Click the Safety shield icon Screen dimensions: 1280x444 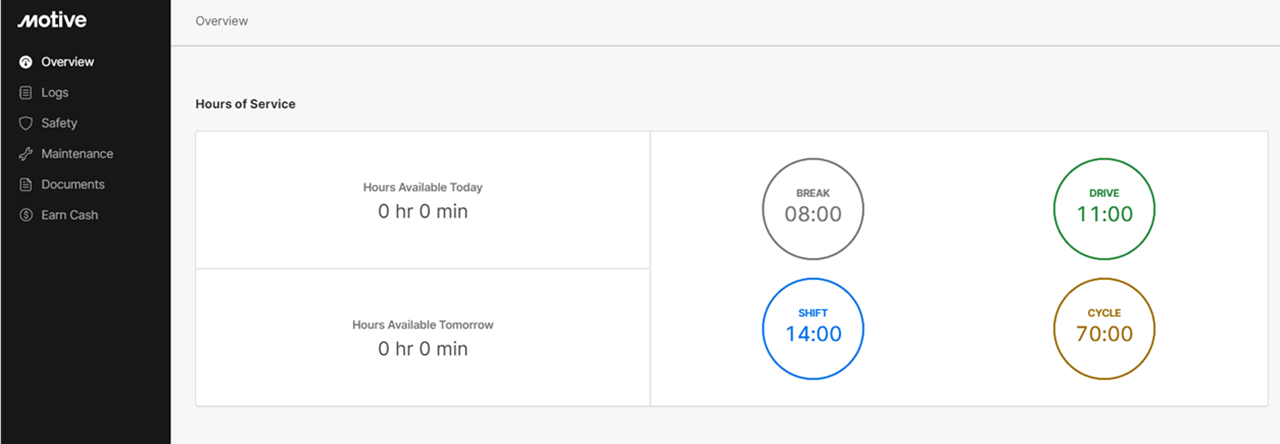click(x=26, y=123)
